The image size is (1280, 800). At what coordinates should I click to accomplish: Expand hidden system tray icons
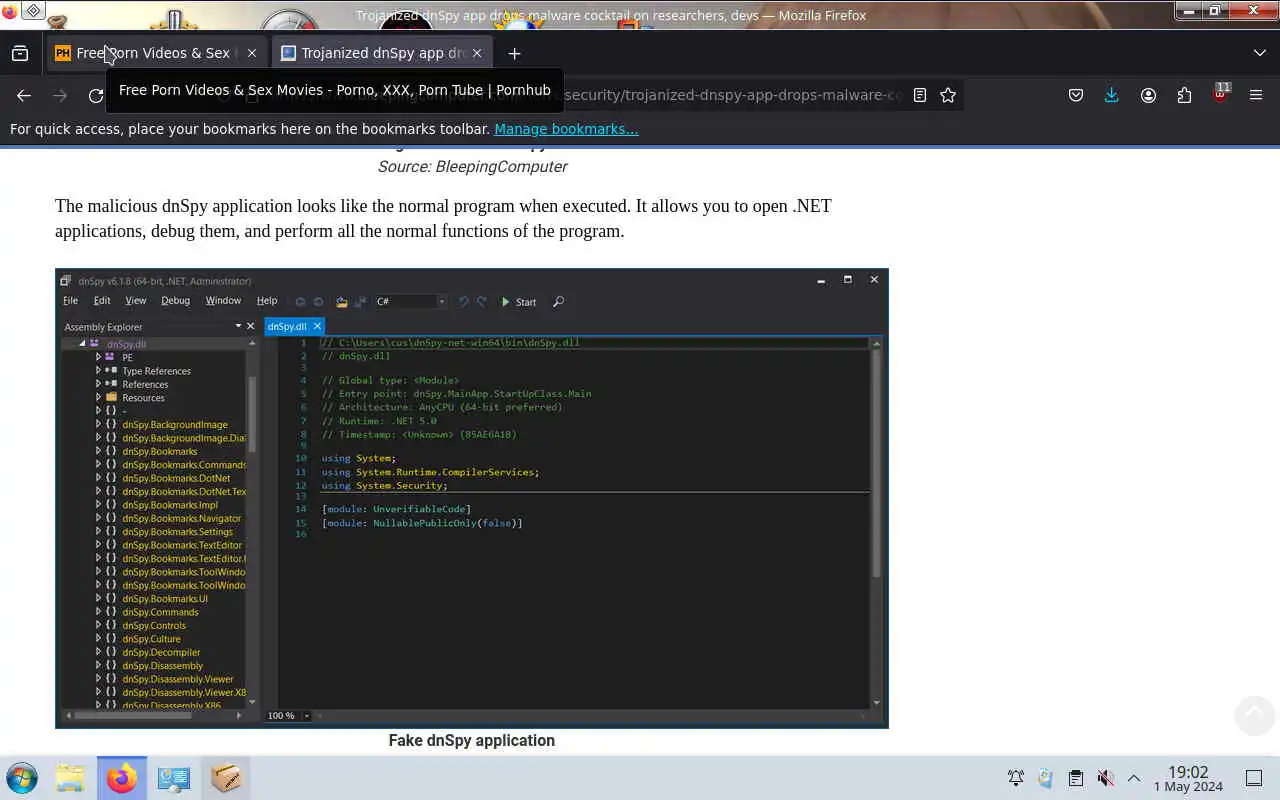(1134, 778)
